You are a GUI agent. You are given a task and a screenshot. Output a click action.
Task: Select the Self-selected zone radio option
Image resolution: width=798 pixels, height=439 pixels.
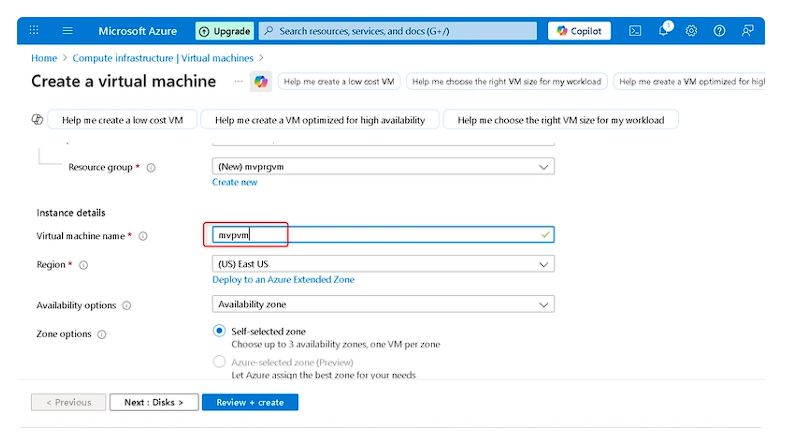[219, 331]
